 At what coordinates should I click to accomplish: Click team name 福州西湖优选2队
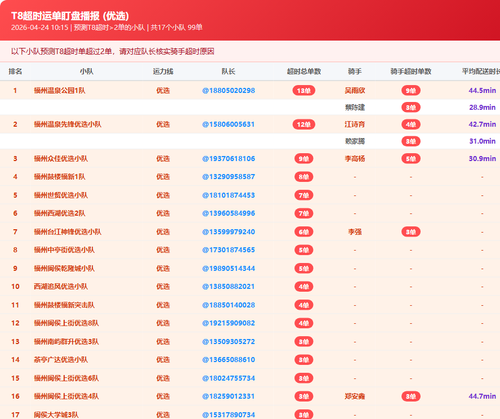point(60,213)
